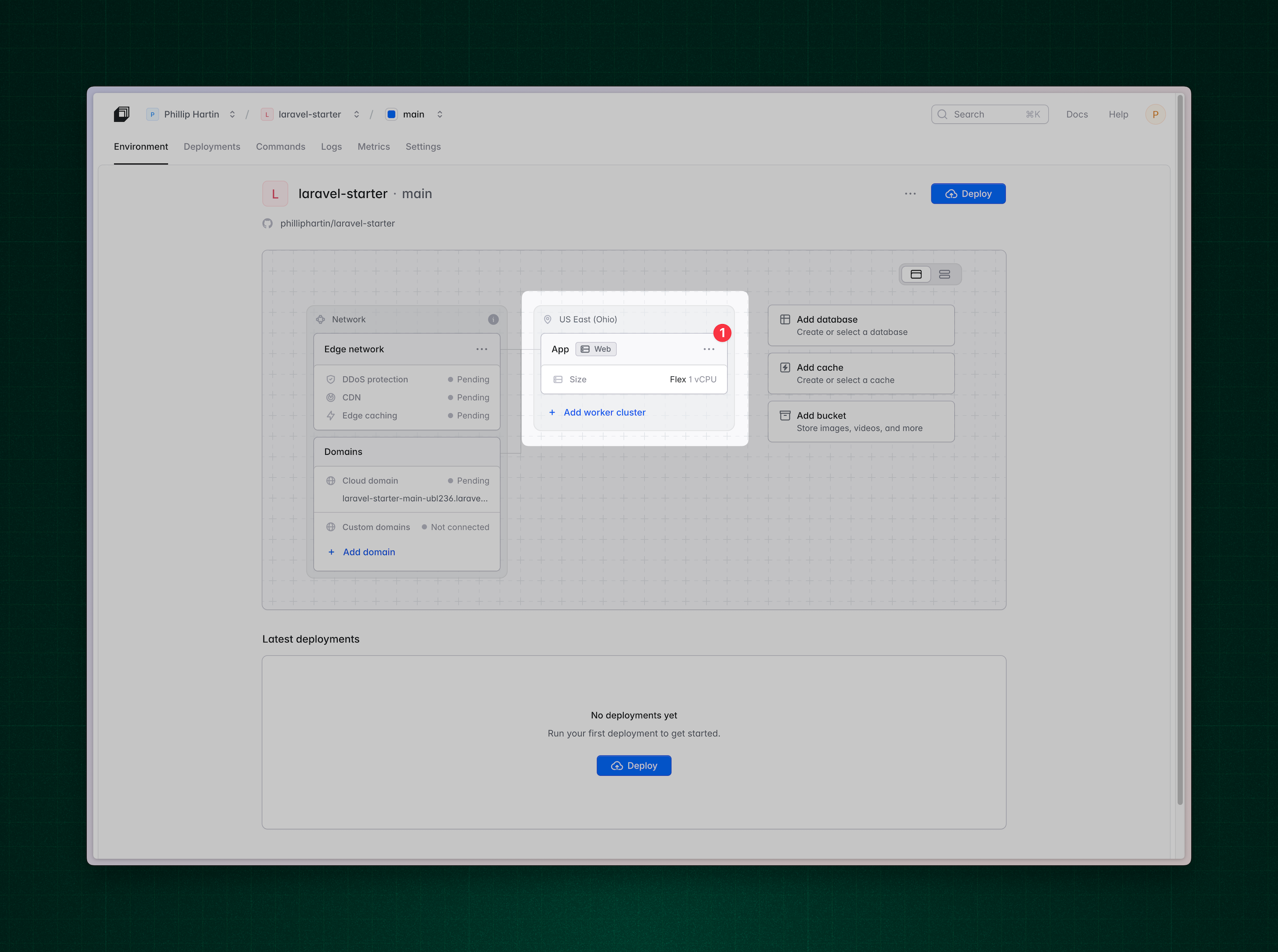Open environment three-dot menu beside Deploy
The image size is (1278, 952).
point(910,194)
